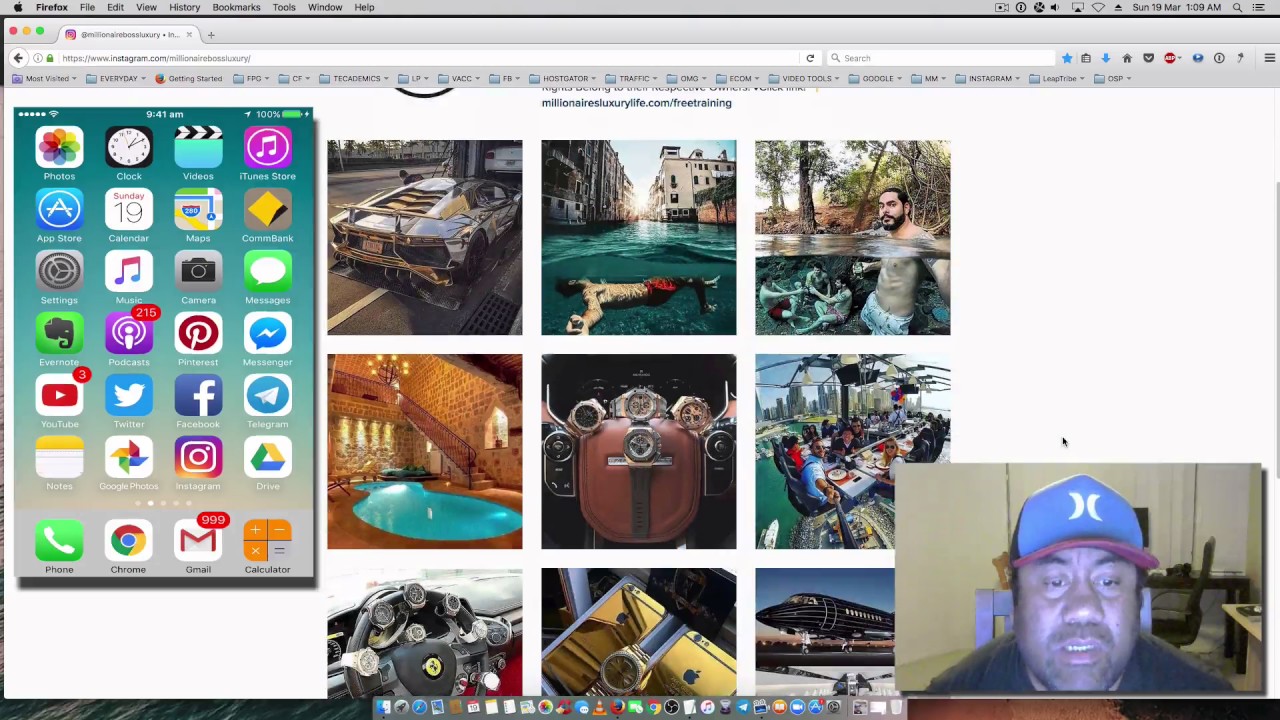Tap the Phone app in the dock
Screen dimensions: 1280x720
pos(59,541)
